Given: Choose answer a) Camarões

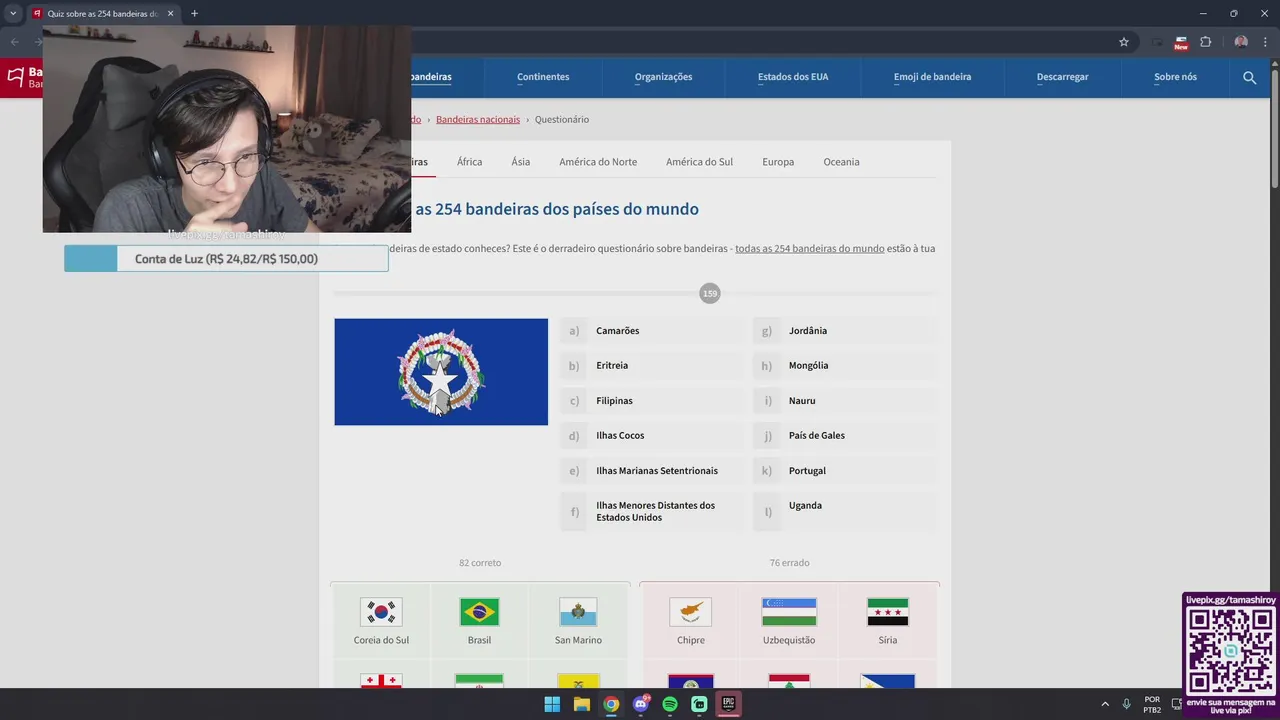Looking at the screenshot, I should tap(652, 331).
